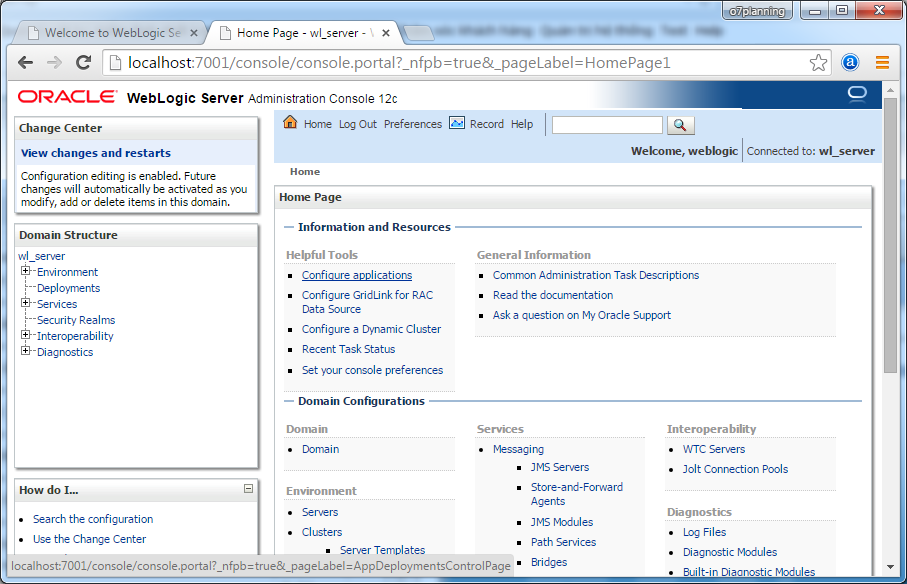Click in the console search field
Viewport: 907px width, 584px height.
coord(607,125)
